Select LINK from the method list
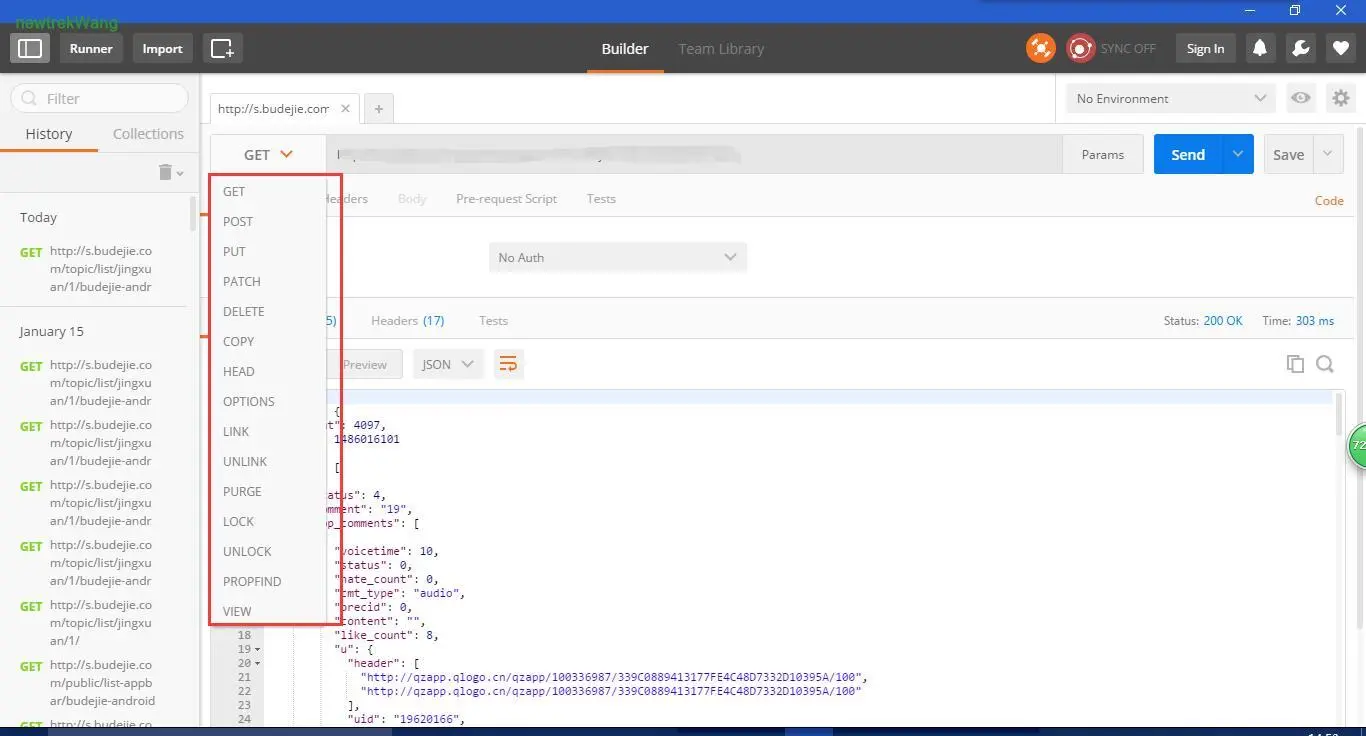The image size is (1366, 736). click(x=268, y=431)
